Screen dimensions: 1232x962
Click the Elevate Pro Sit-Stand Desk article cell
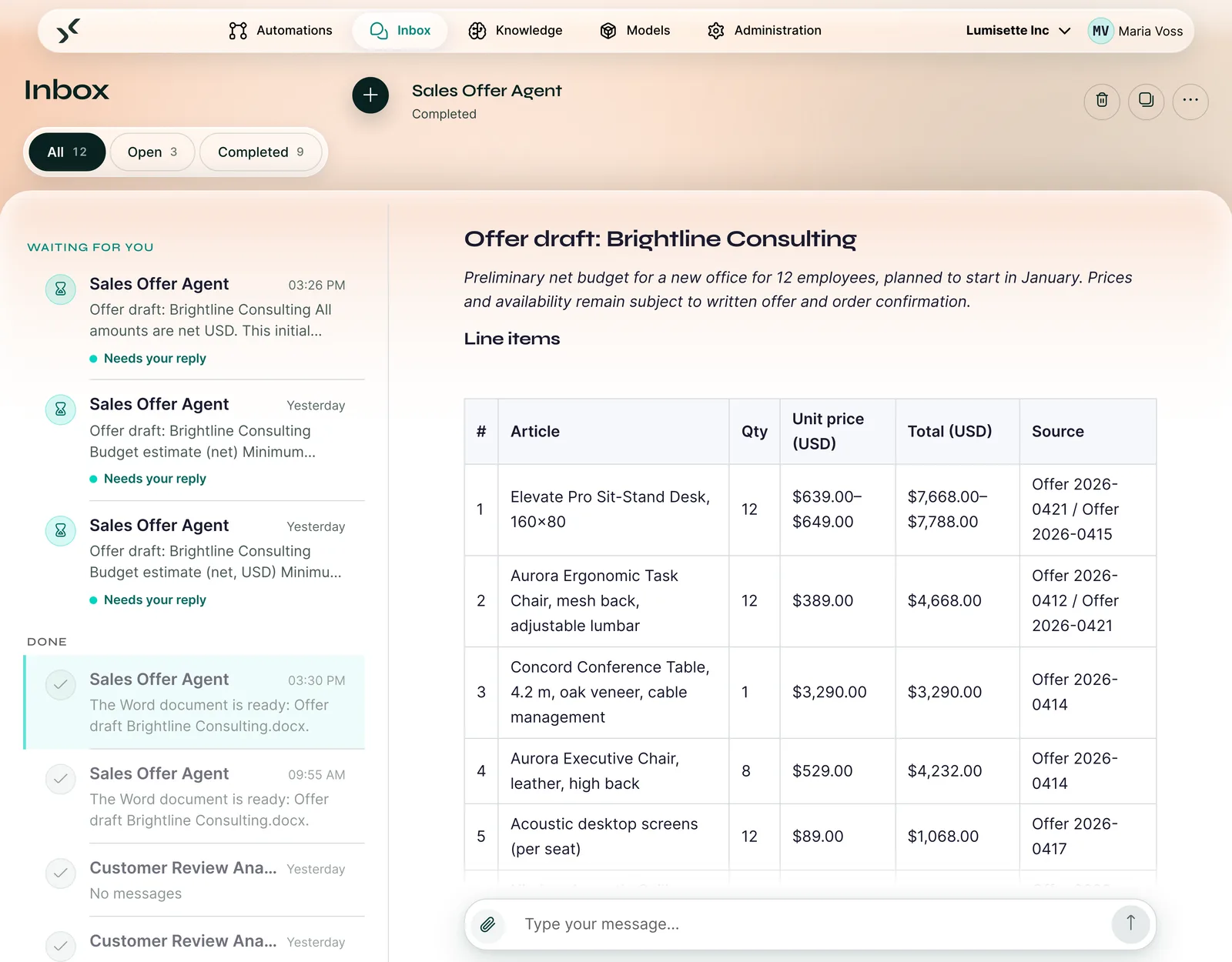click(x=614, y=509)
